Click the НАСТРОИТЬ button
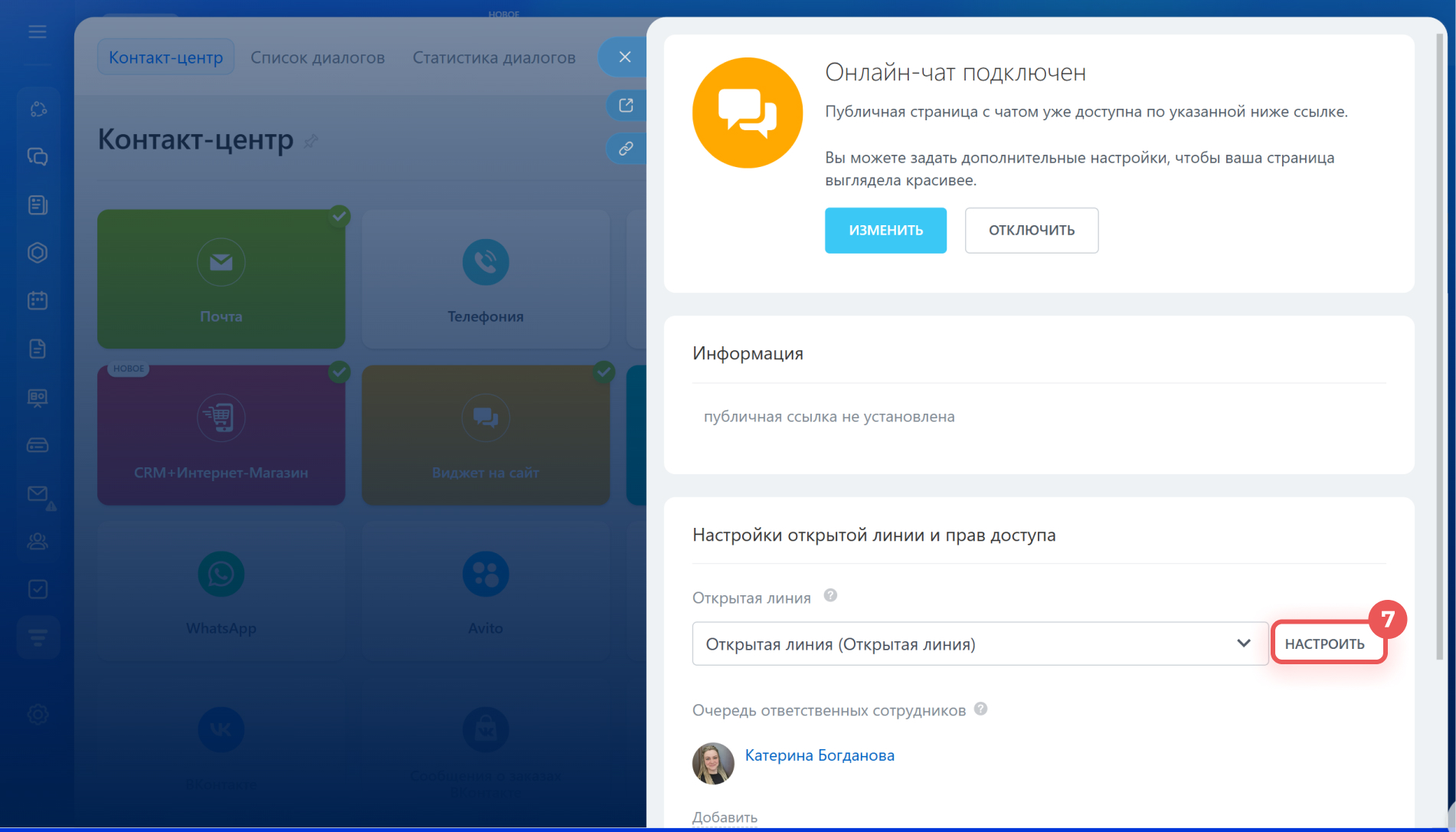Viewport: 1456px width, 832px height. (x=1324, y=644)
